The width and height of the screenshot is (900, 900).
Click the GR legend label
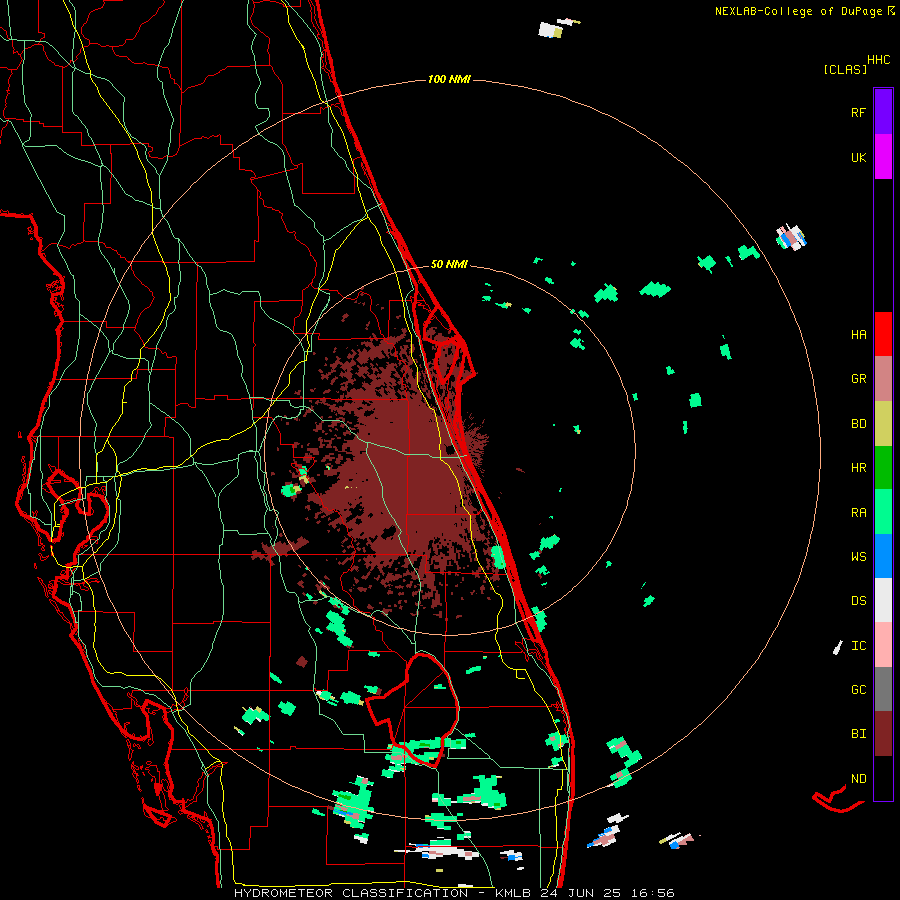(858, 379)
